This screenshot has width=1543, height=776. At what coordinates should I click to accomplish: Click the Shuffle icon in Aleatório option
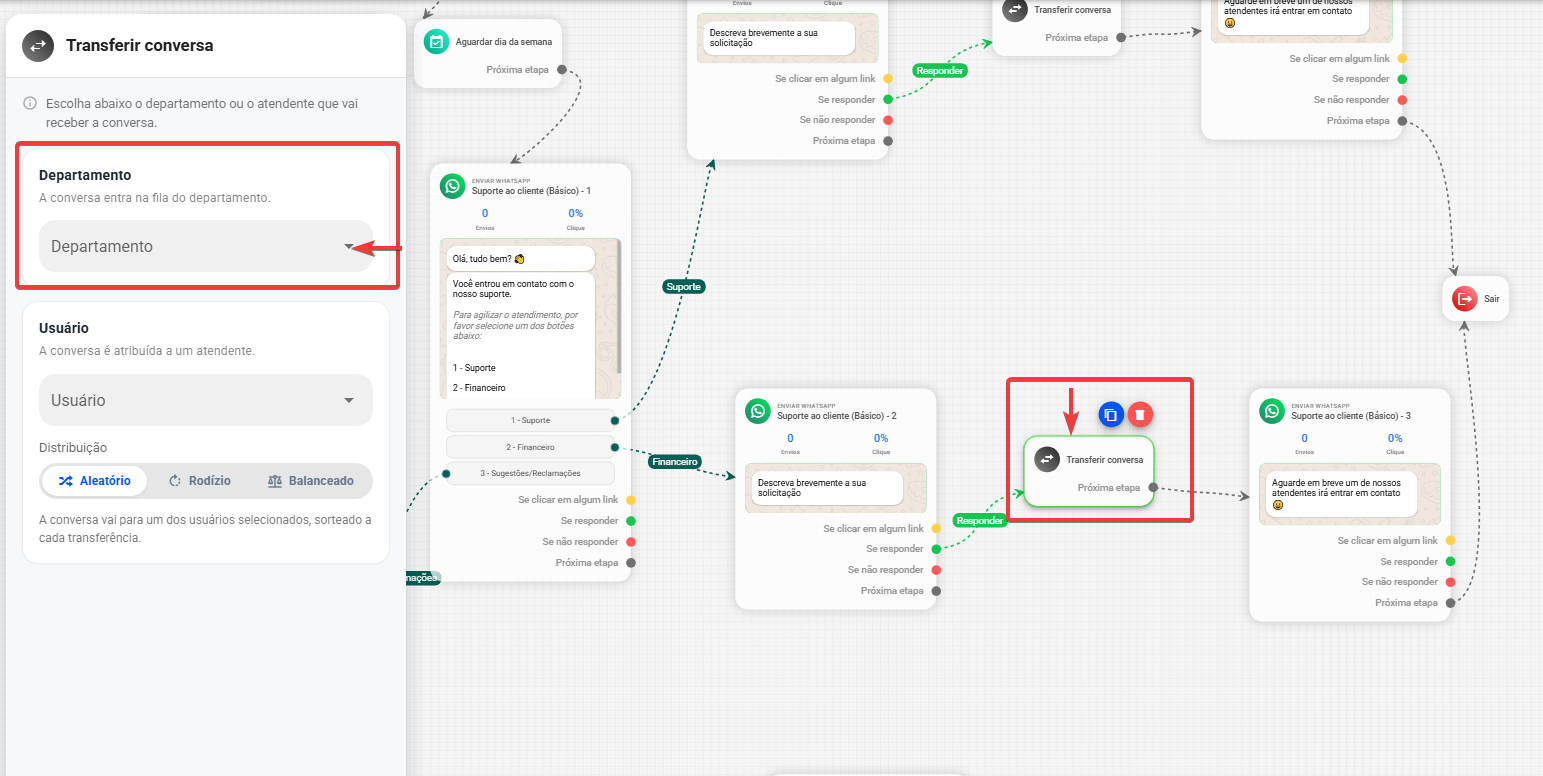click(65, 481)
